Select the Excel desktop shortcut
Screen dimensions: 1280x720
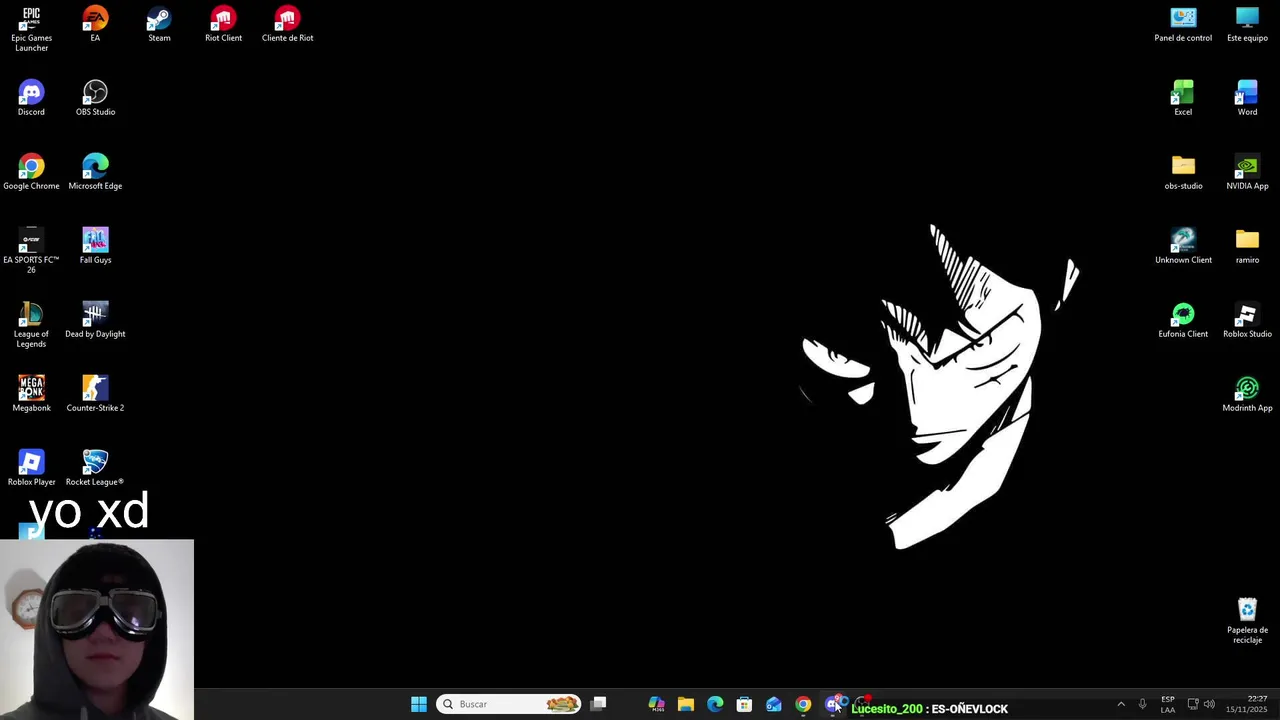click(x=1183, y=99)
